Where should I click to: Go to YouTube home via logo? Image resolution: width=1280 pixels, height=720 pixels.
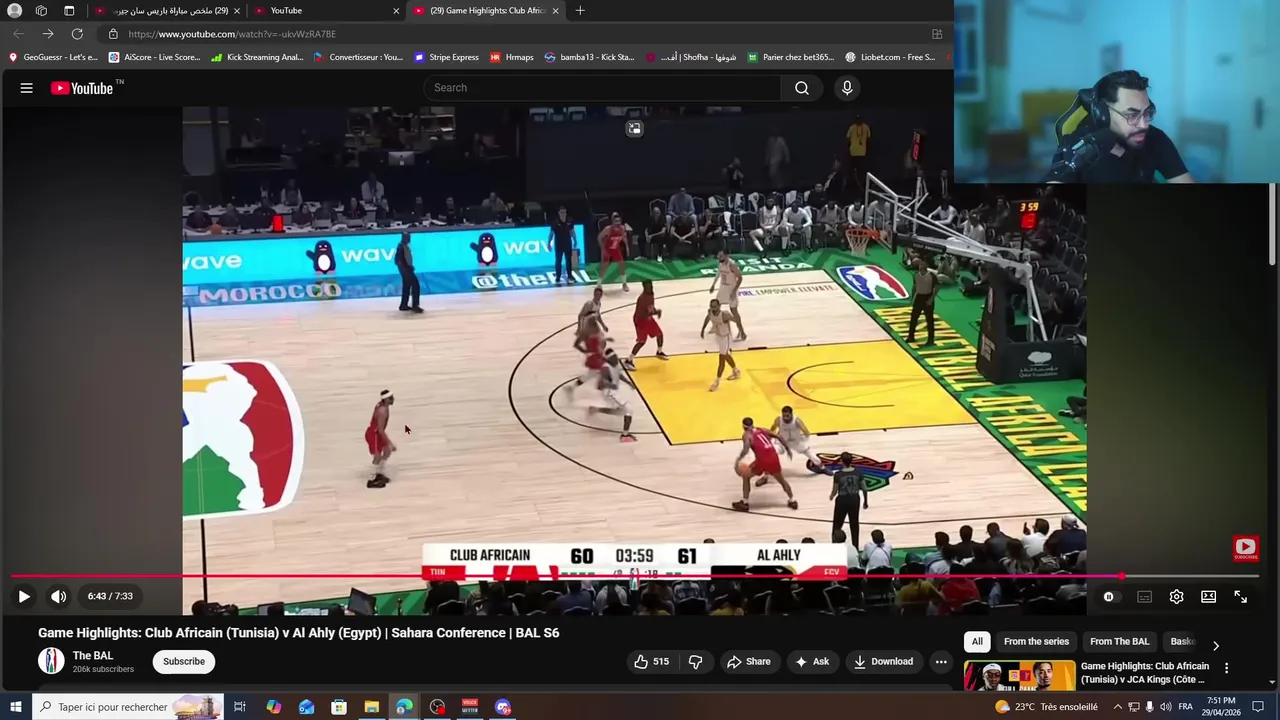point(82,88)
